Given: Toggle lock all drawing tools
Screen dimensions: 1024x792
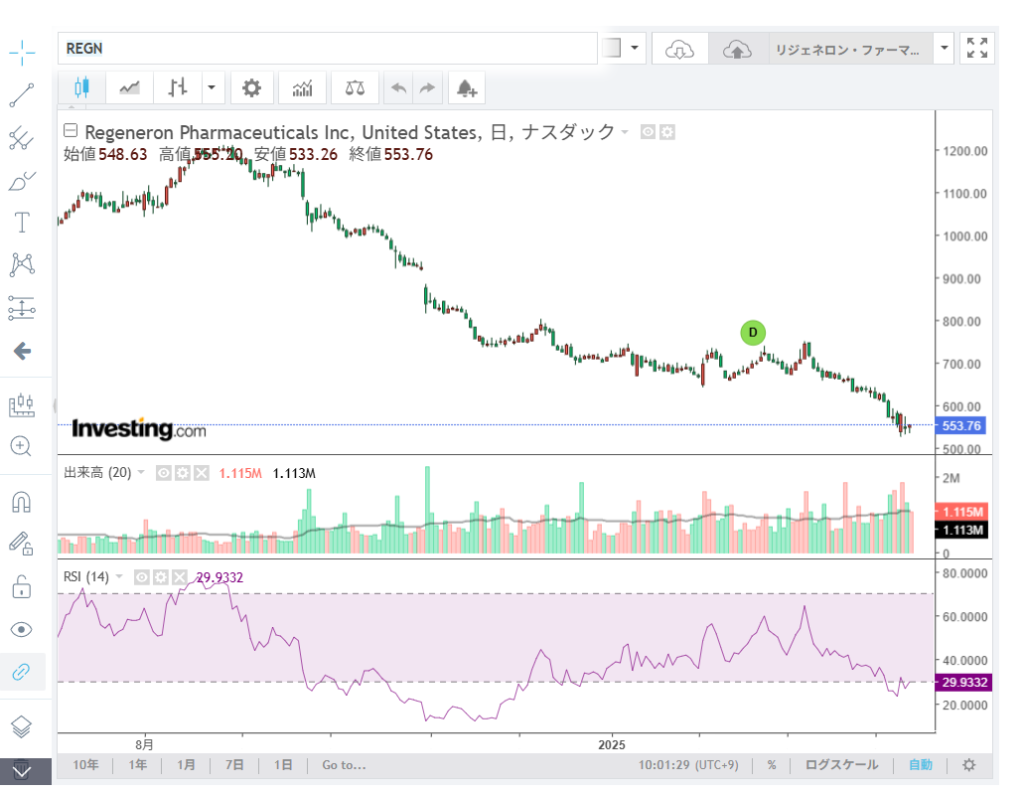Looking at the screenshot, I should pyautogui.click(x=22, y=586).
